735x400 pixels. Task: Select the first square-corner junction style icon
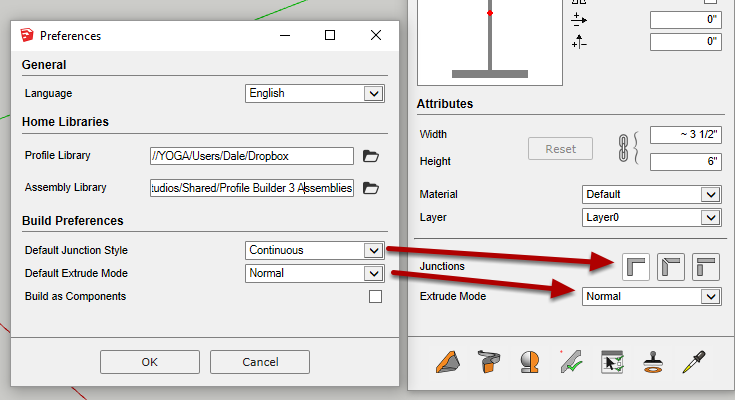tap(636, 266)
